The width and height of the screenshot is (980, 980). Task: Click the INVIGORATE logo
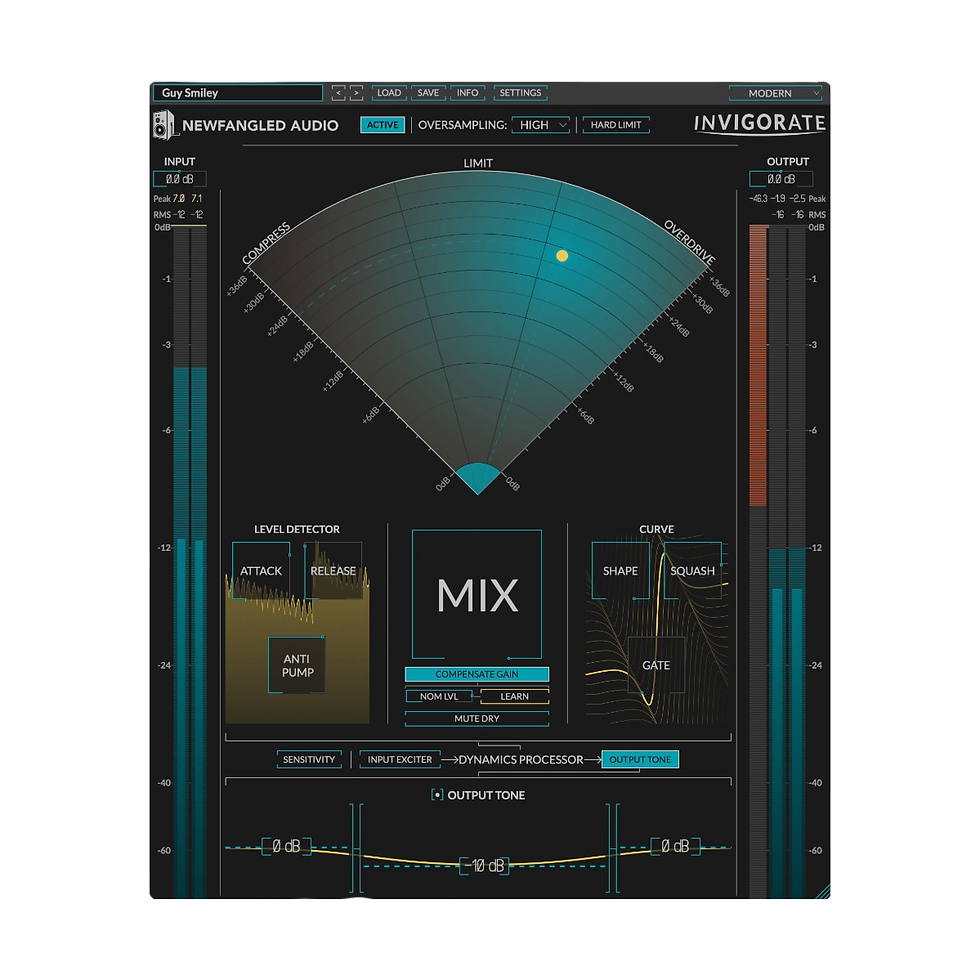760,123
